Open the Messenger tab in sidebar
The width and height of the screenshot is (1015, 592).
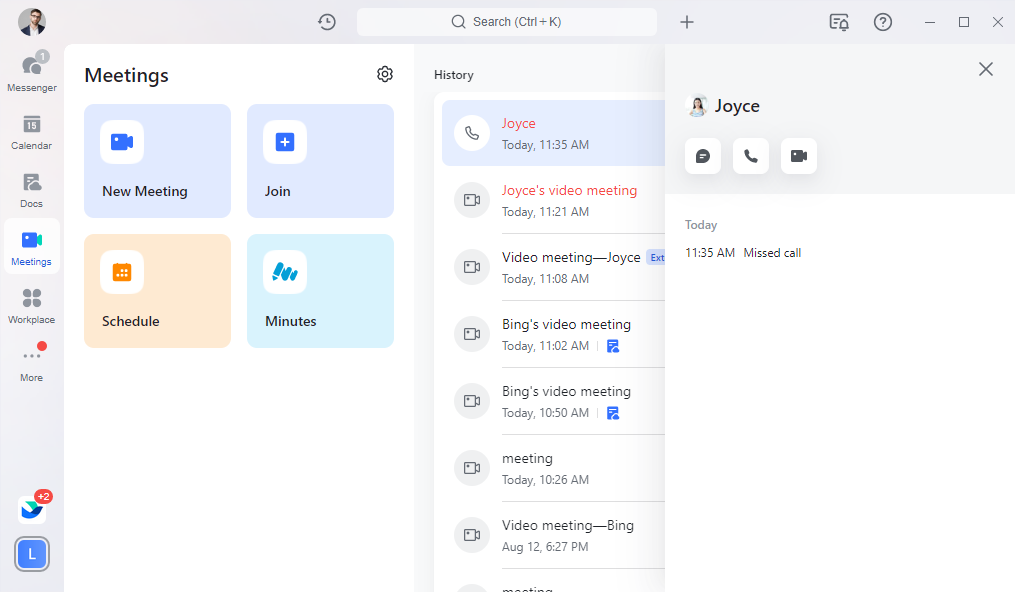point(32,73)
